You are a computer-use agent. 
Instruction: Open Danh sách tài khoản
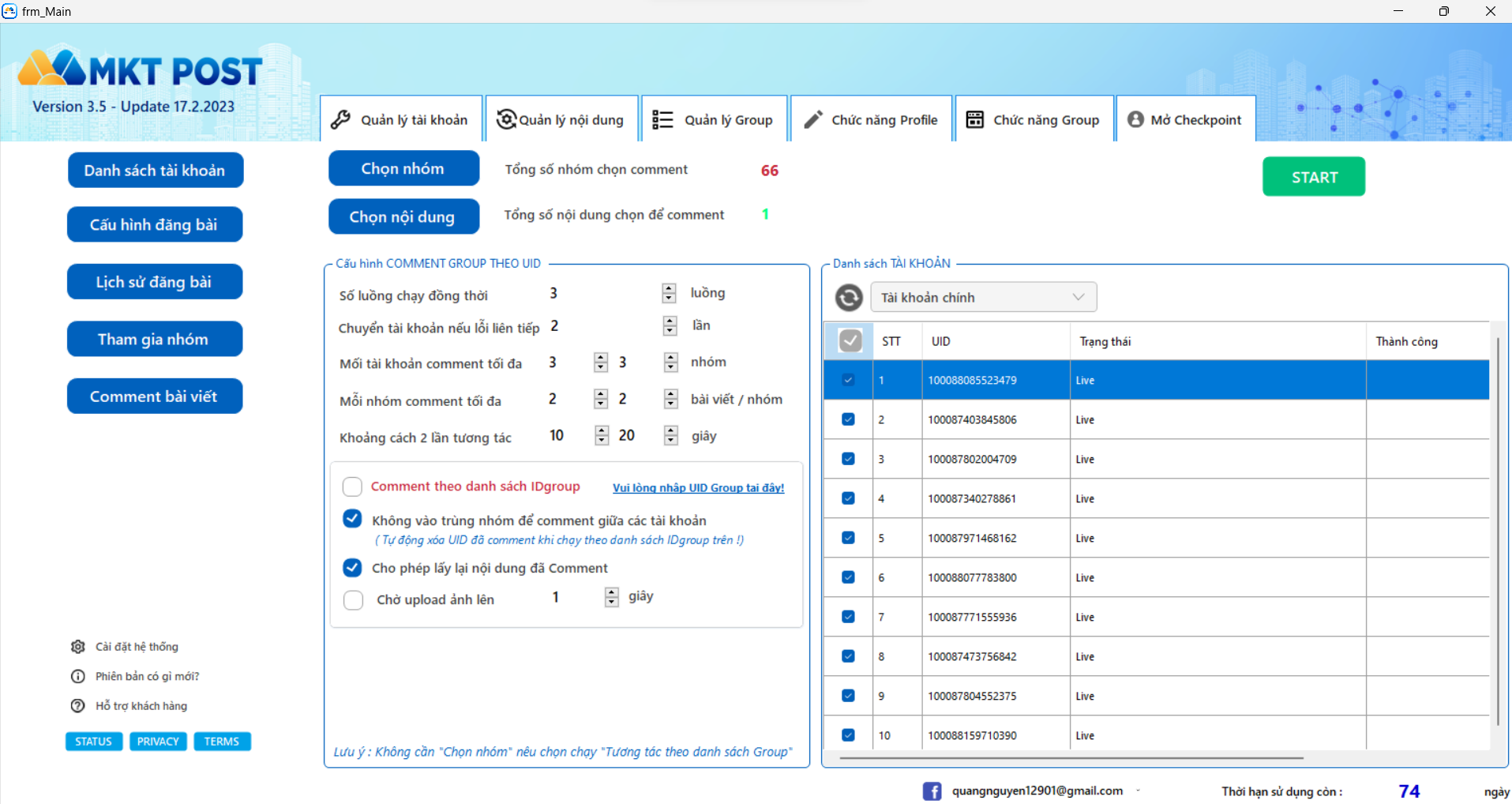click(x=155, y=171)
